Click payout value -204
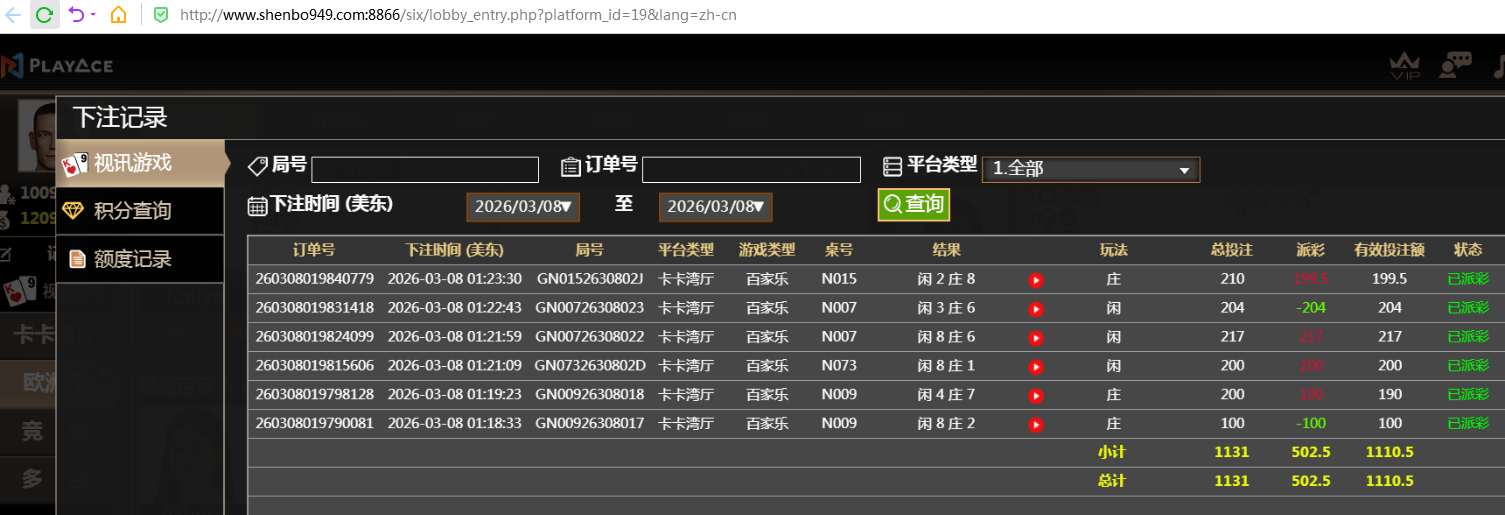 tap(1311, 308)
